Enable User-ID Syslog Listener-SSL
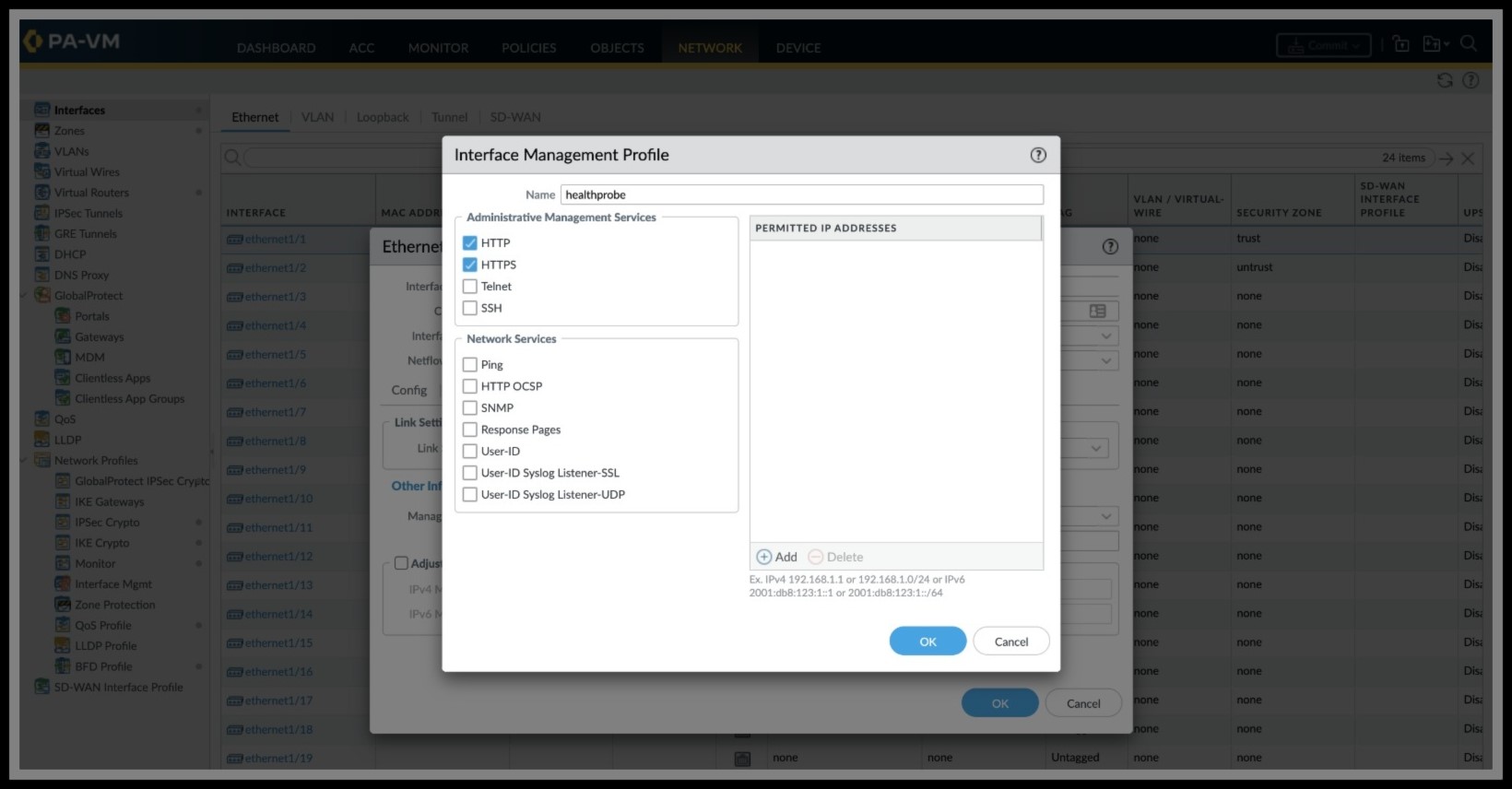This screenshot has width=1512, height=789. (470, 473)
